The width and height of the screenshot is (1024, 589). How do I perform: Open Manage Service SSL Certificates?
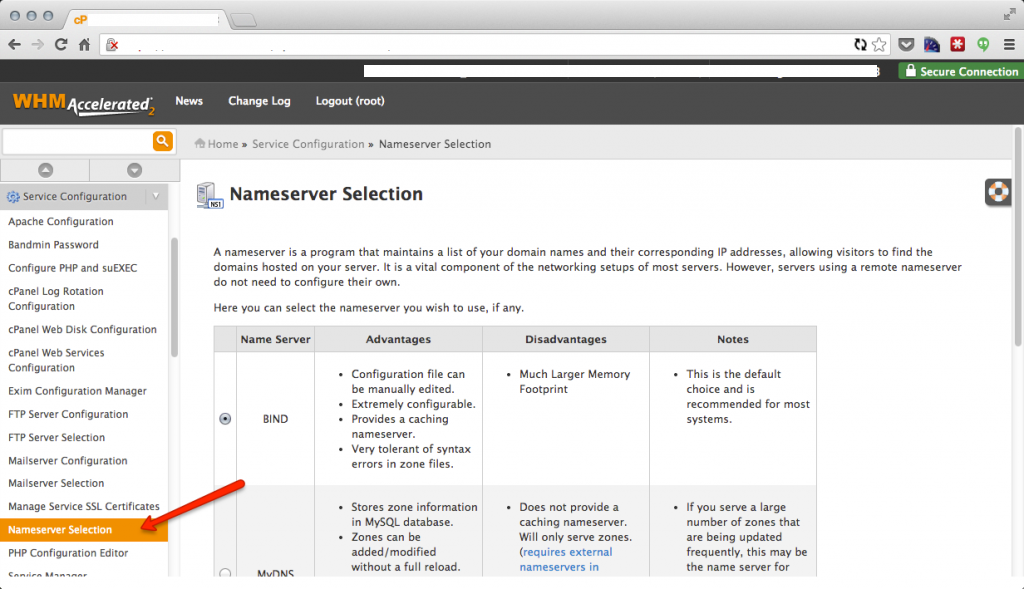click(x=84, y=506)
